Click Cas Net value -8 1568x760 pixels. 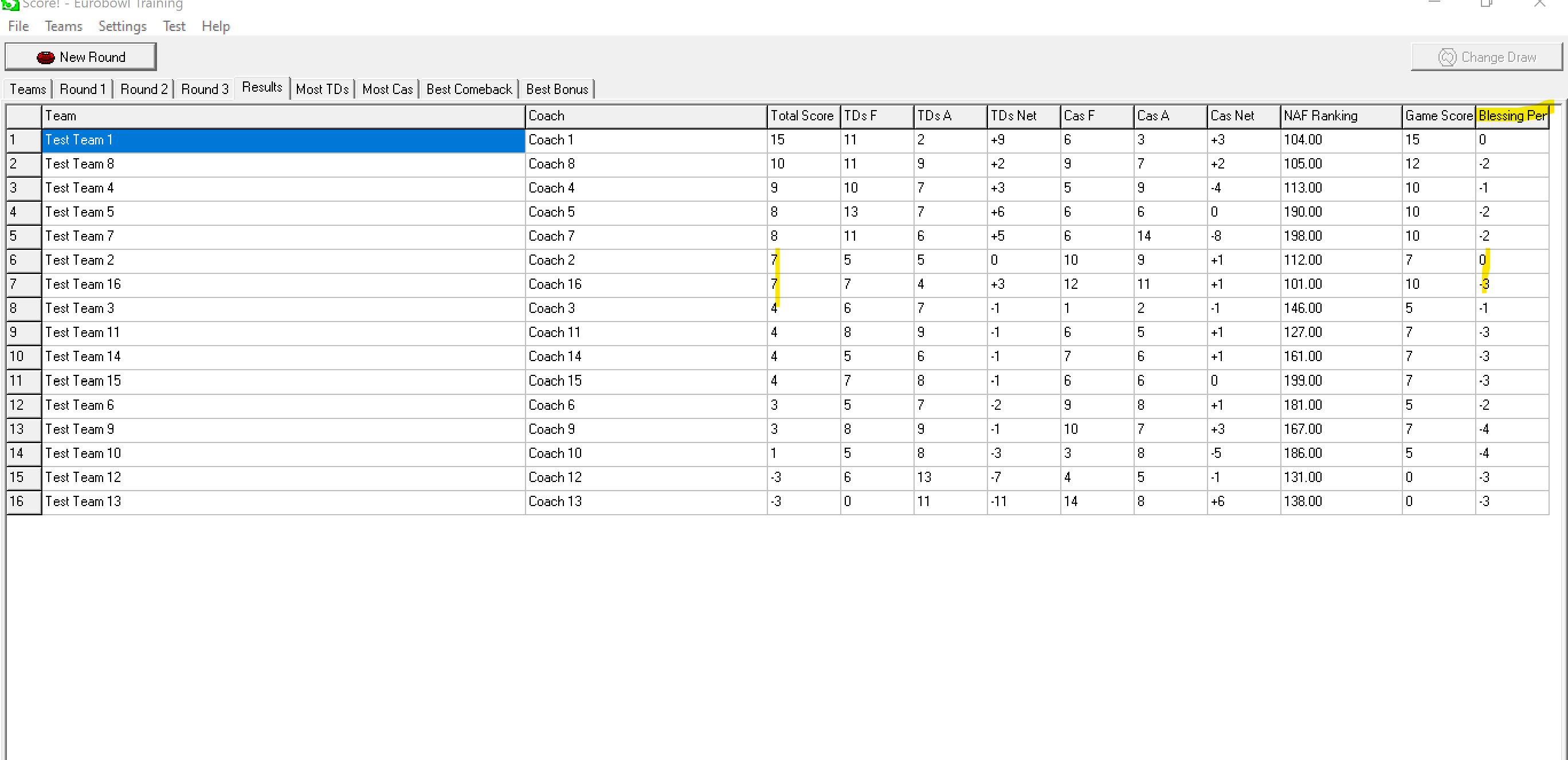click(1243, 236)
